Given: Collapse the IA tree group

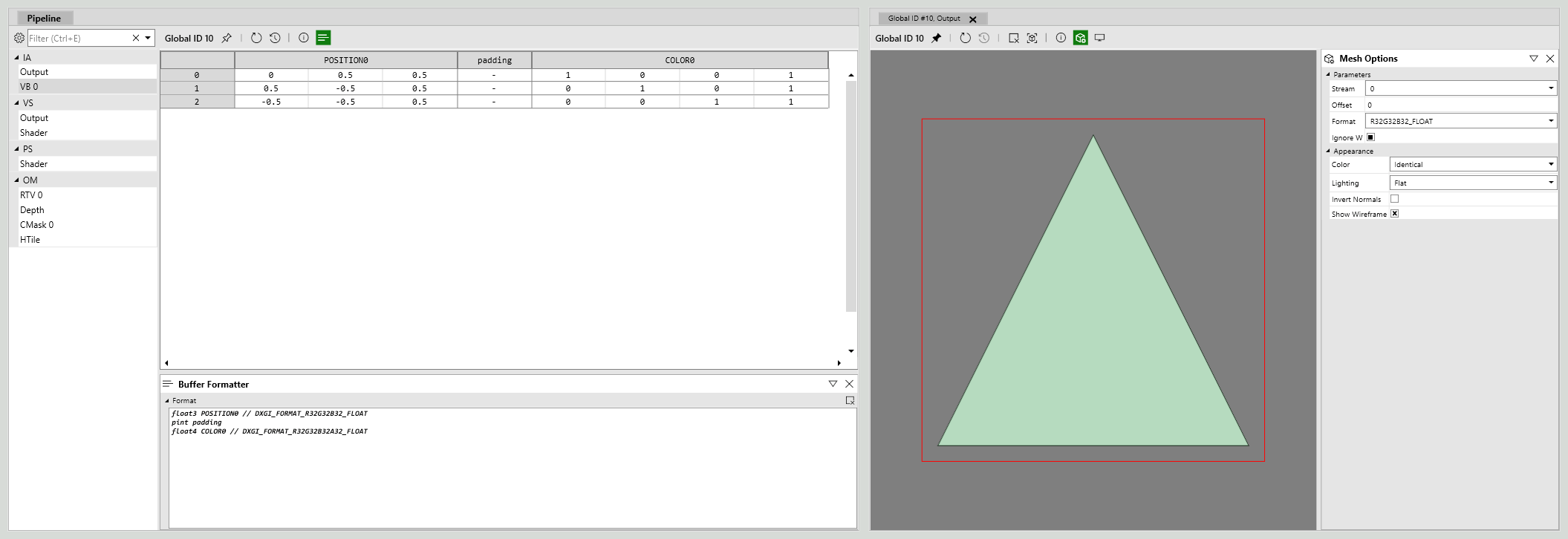Looking at the screenshot, I should (x=17, y=57).
